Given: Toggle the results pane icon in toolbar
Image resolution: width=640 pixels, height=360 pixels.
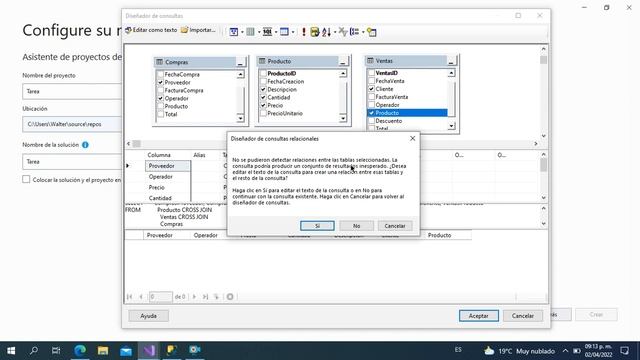Looking at the screenshot, I should coord(284,32).
